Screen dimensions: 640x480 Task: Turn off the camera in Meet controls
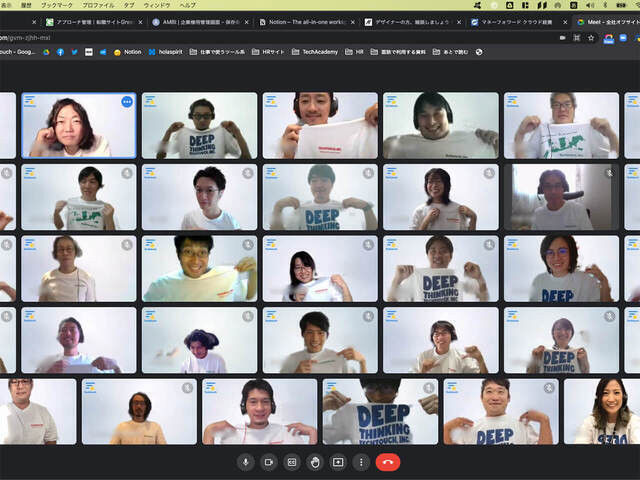pos(268,462)
